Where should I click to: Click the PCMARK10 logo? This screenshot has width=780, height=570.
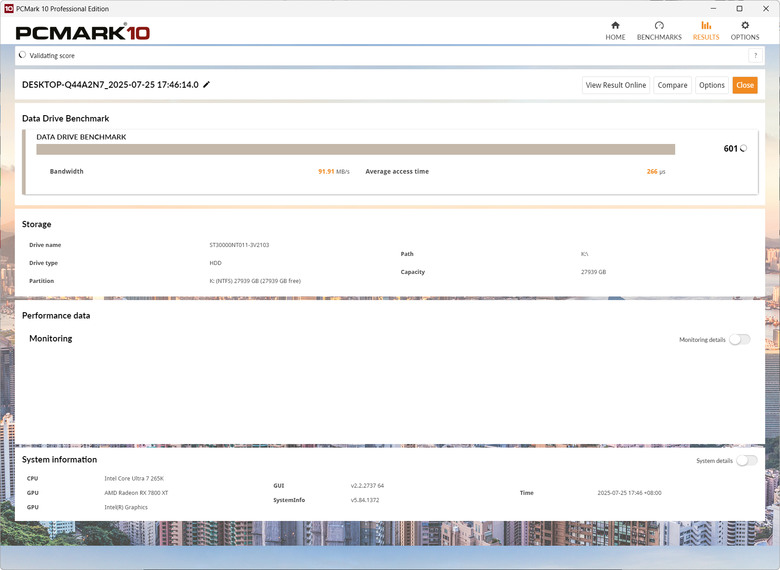click(83, 32)
